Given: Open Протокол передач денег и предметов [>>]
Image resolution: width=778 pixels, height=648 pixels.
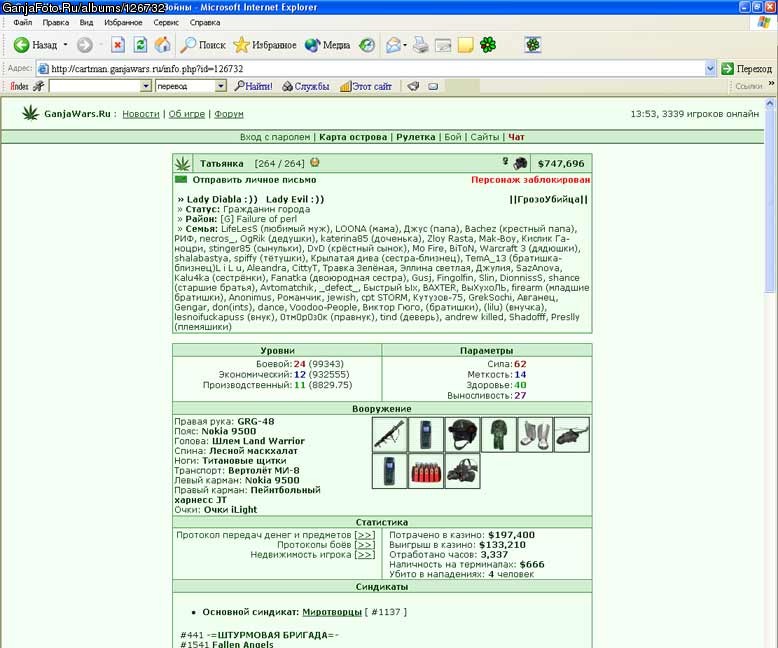Looking at the screenshot, I should pyautogui.click(x=365, y=535).
